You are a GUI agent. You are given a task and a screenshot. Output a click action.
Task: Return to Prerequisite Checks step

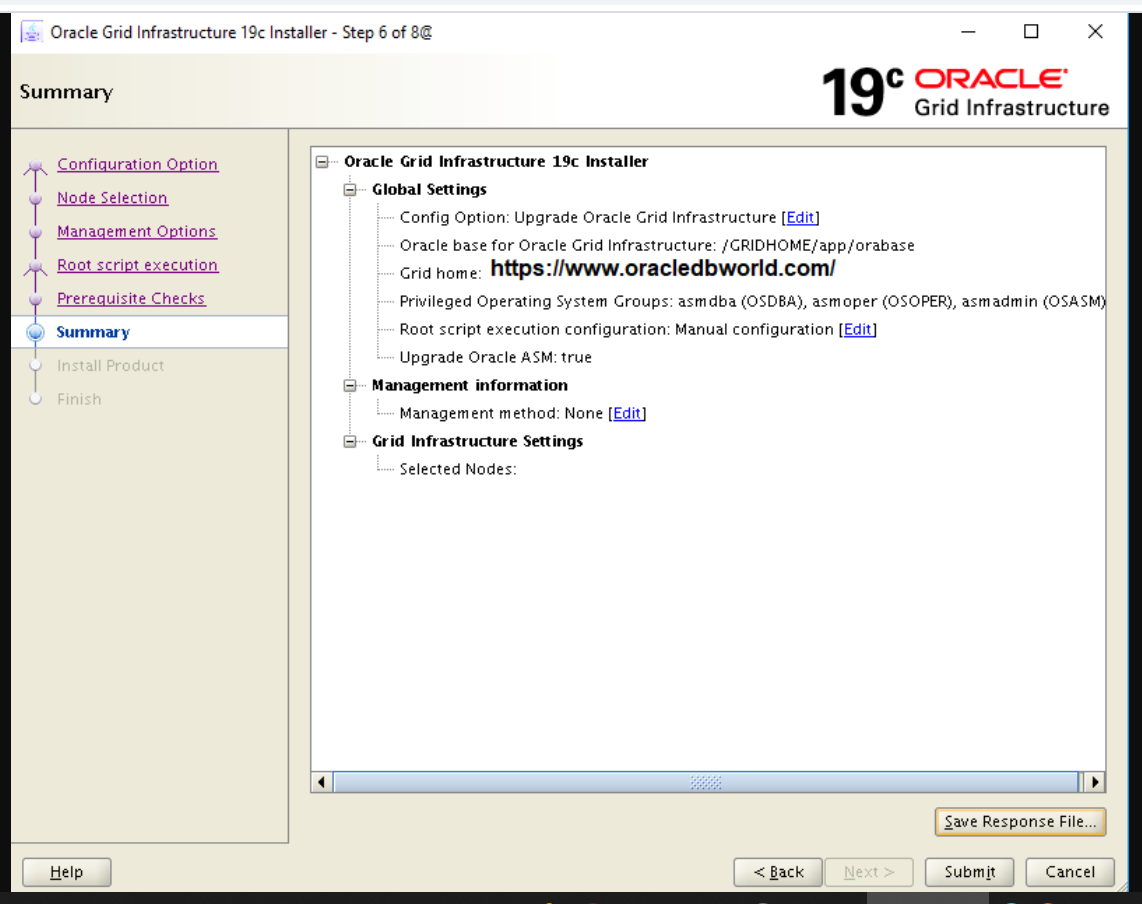(131, 298)
